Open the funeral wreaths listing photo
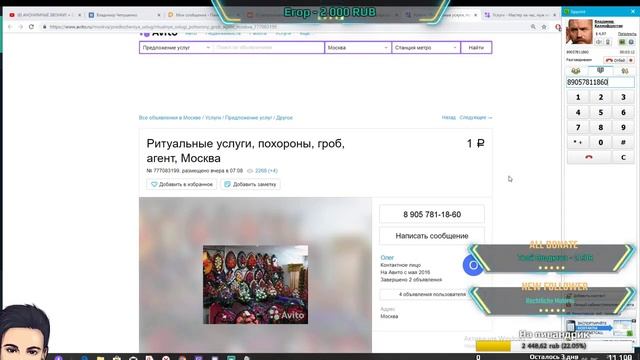 [x=256, y=284]
